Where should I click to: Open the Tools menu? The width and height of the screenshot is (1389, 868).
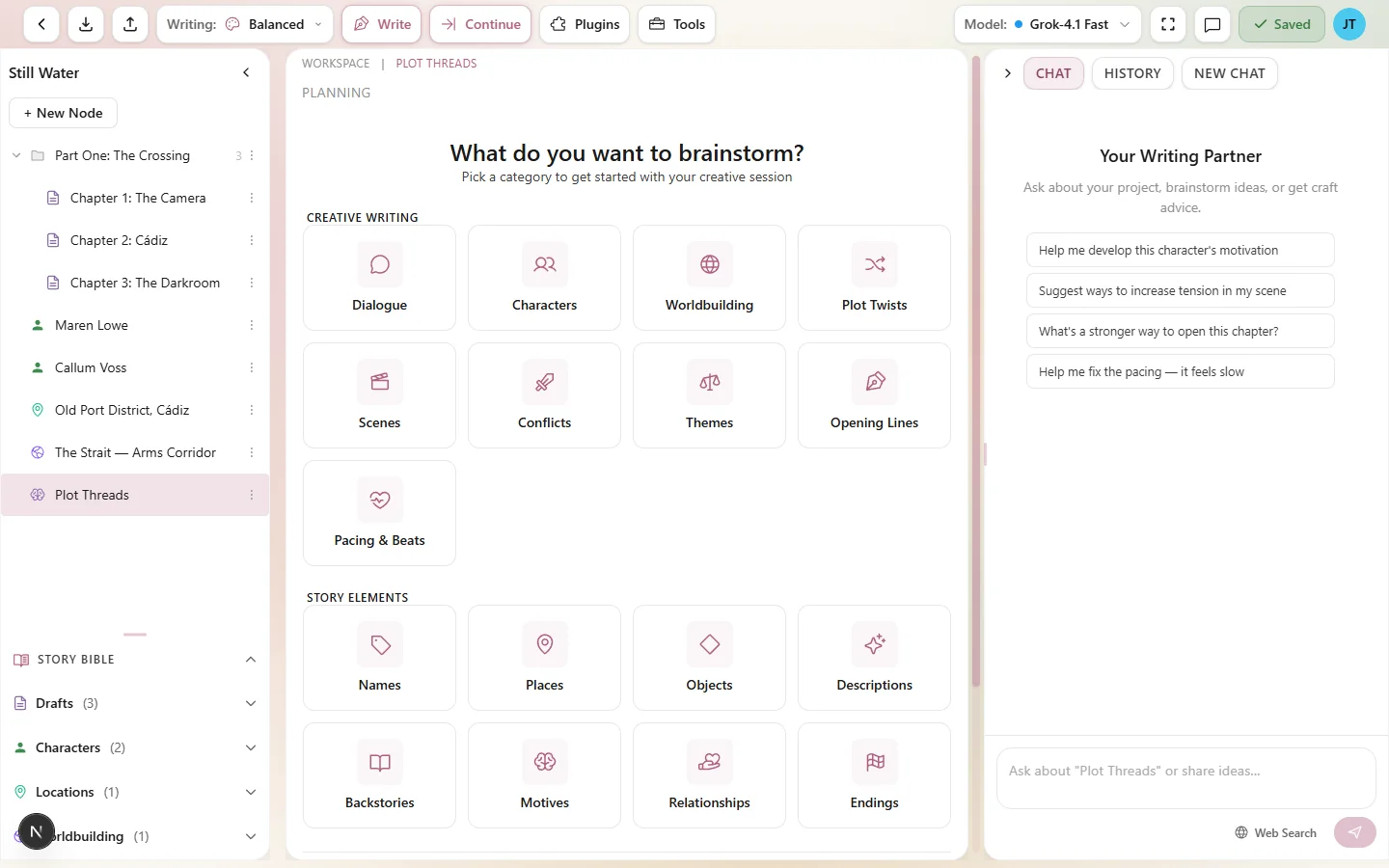(x=676, y=24)
